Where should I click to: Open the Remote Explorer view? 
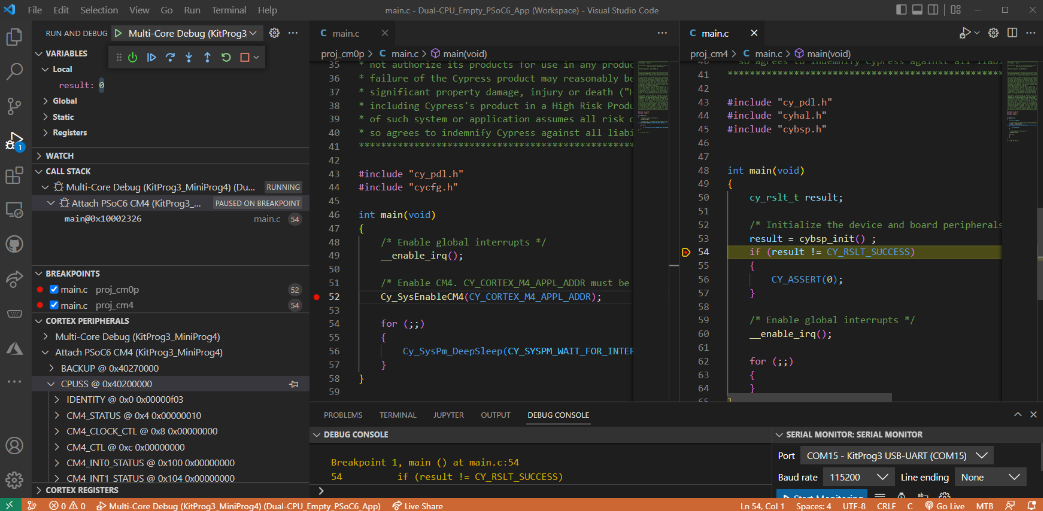[15, 210]
